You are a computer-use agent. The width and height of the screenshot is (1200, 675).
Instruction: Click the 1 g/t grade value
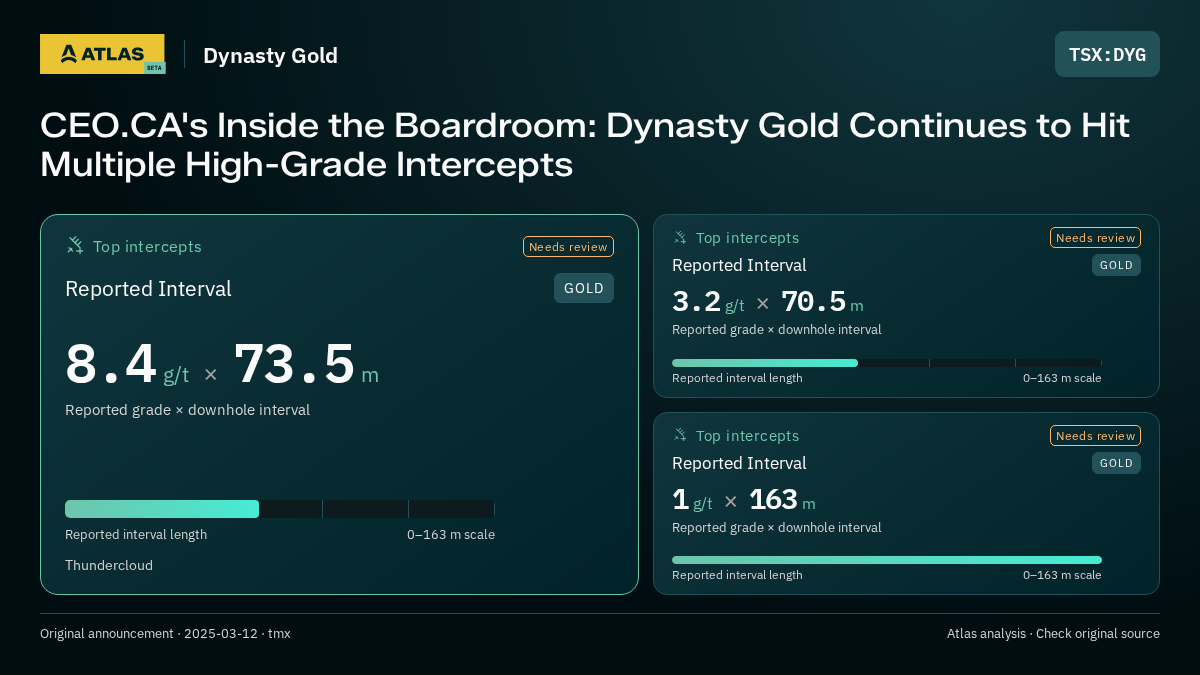click(x=692, y=500)
